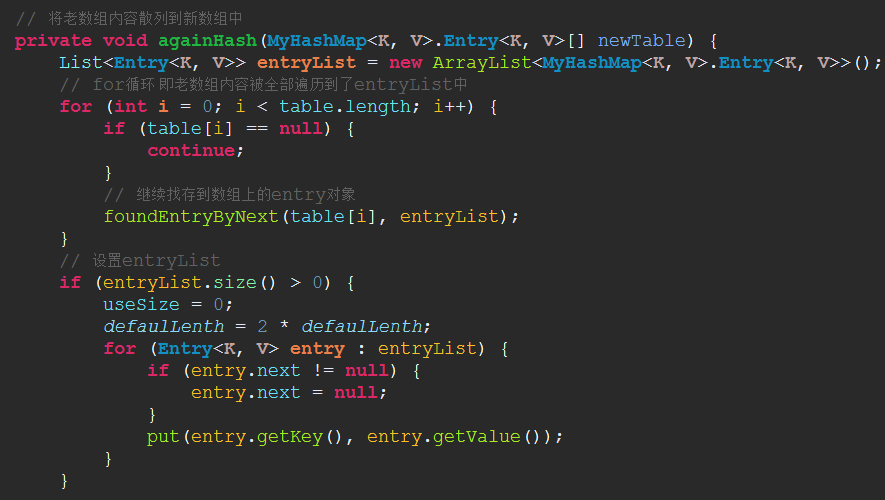Click the 'void' return type

(x=125, y=41)
